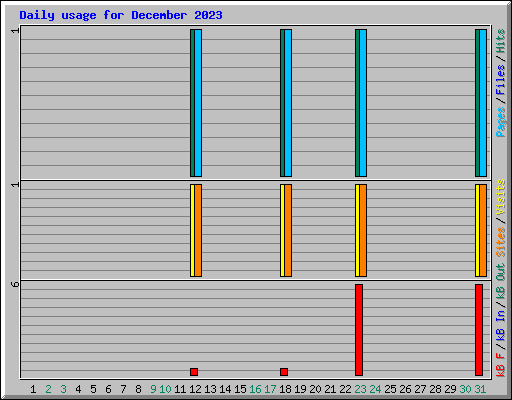Screen dimensions: 512x400
Task: Click green day label '9' on the x-axis
Action: 153,389
